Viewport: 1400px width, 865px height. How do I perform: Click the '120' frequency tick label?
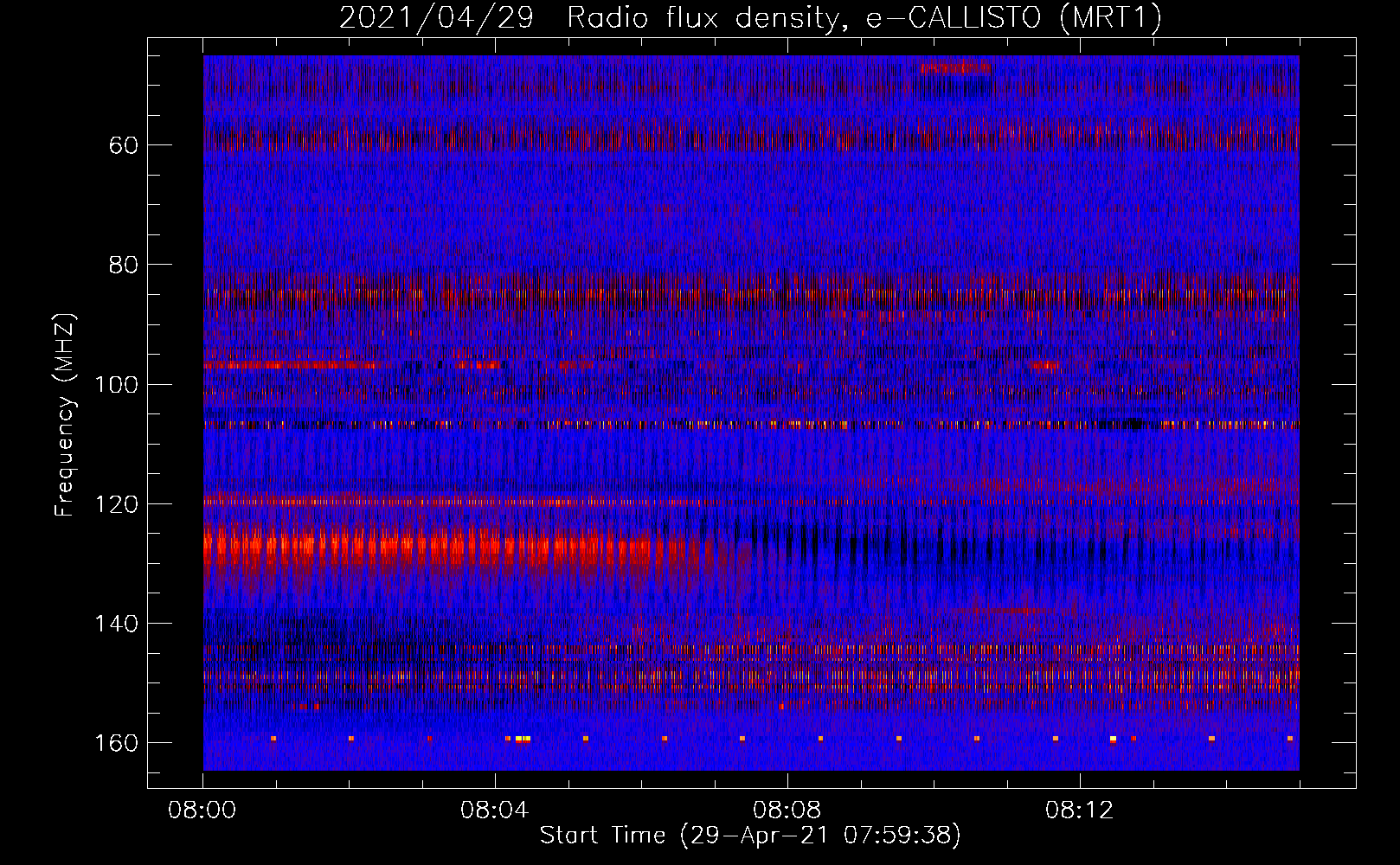[x=116, y=504]
